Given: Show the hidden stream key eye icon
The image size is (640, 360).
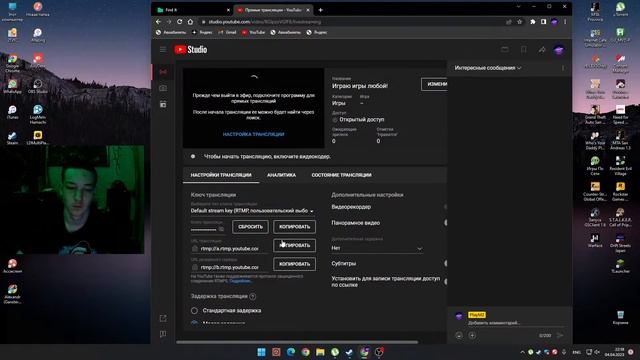Looking at the screenshot, I should click(221, 229).
